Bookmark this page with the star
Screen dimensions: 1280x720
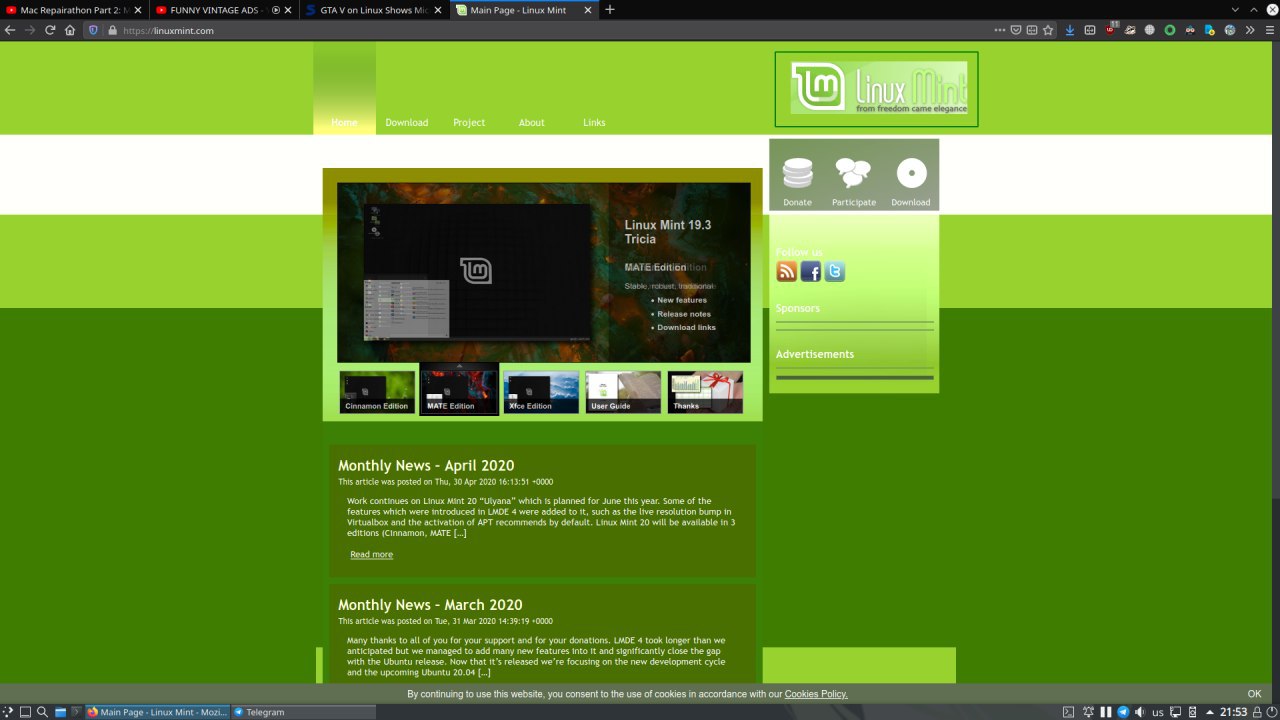pos(1048,30)
